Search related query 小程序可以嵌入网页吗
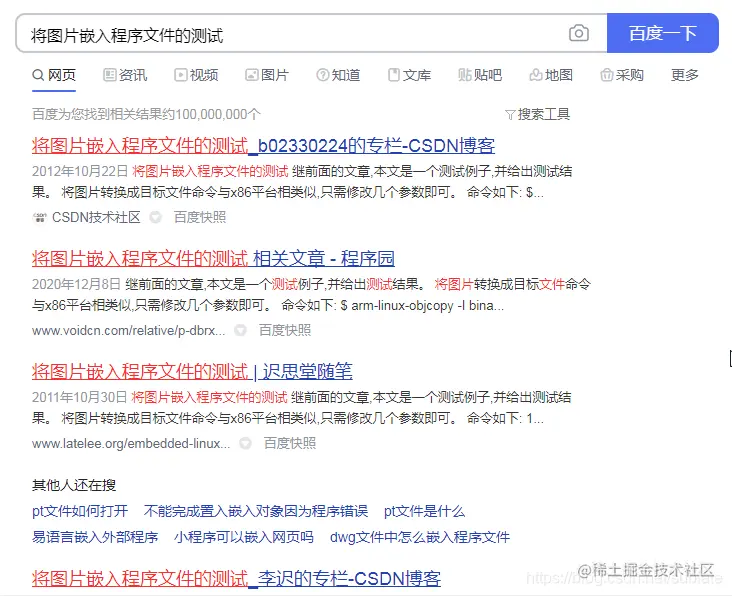The image size is (732, 596). (x=244, y=537)
